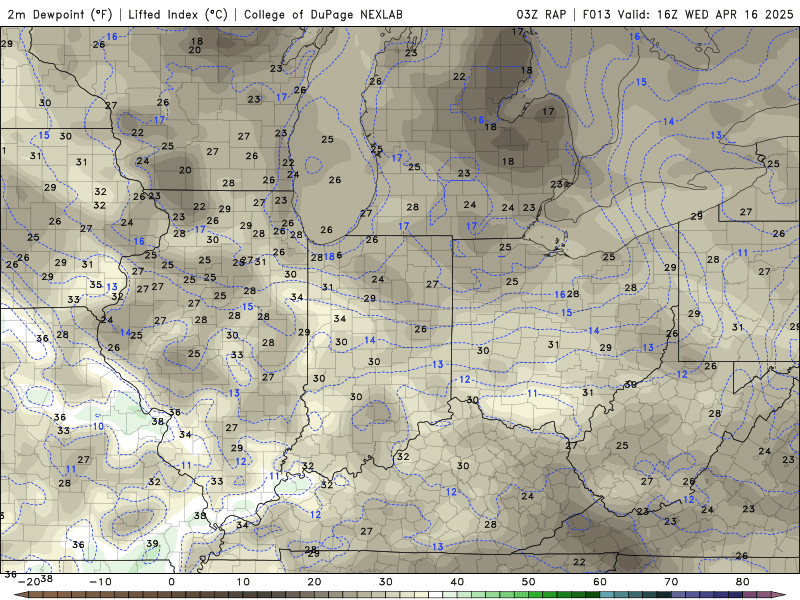Screen dimensions: 800x600
Task: Click the 50 label on the color scale
Action: click(529, 582)
